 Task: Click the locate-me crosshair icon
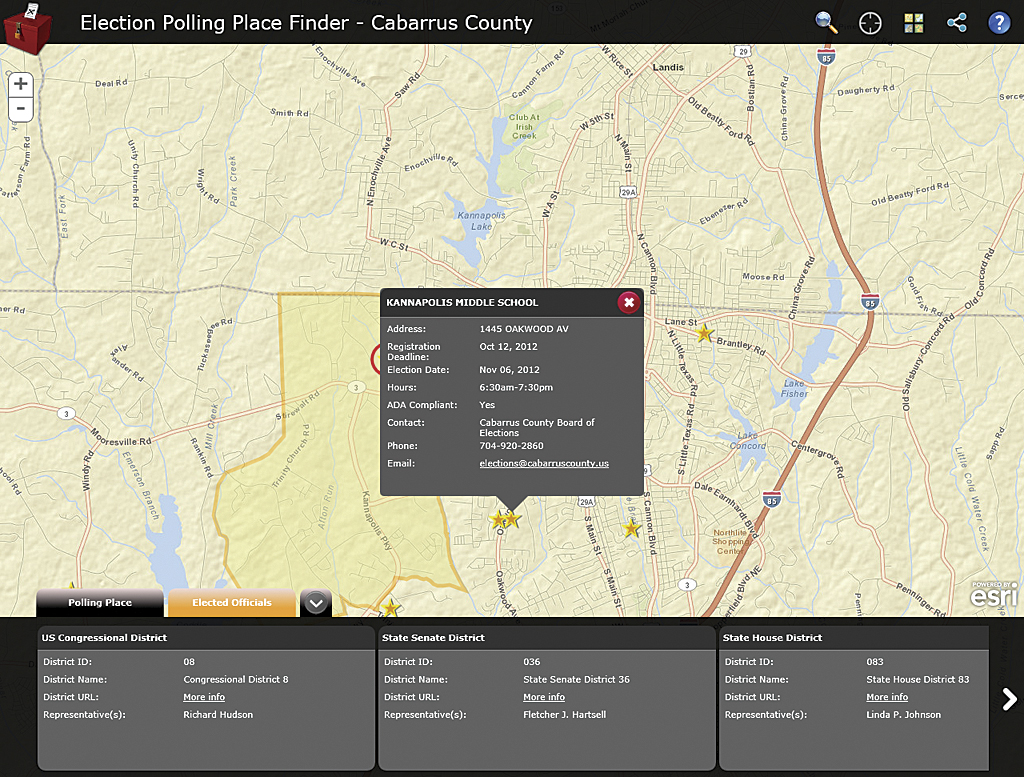(x=870, y=23)
